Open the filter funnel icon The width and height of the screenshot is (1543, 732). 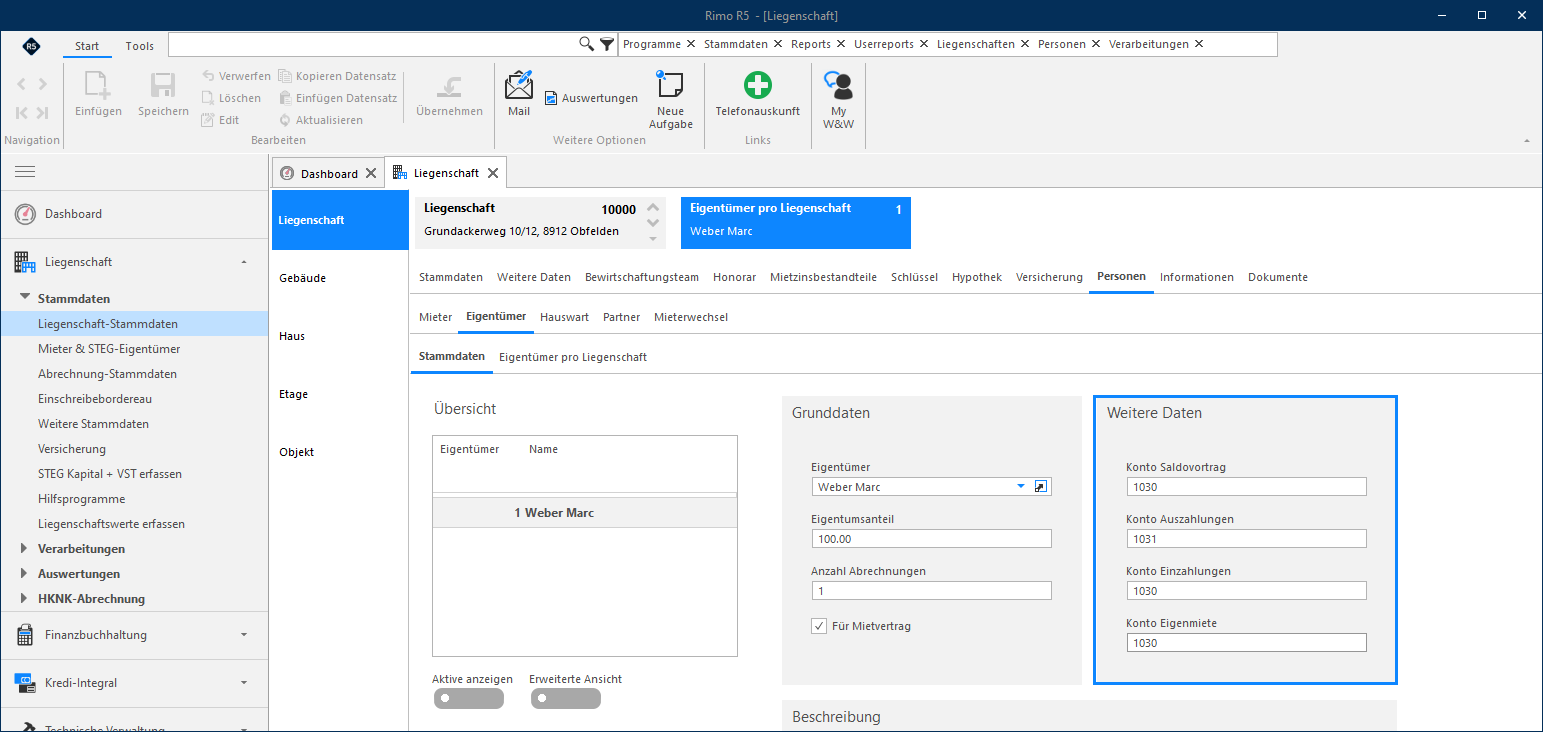click(x=607, y=44)
